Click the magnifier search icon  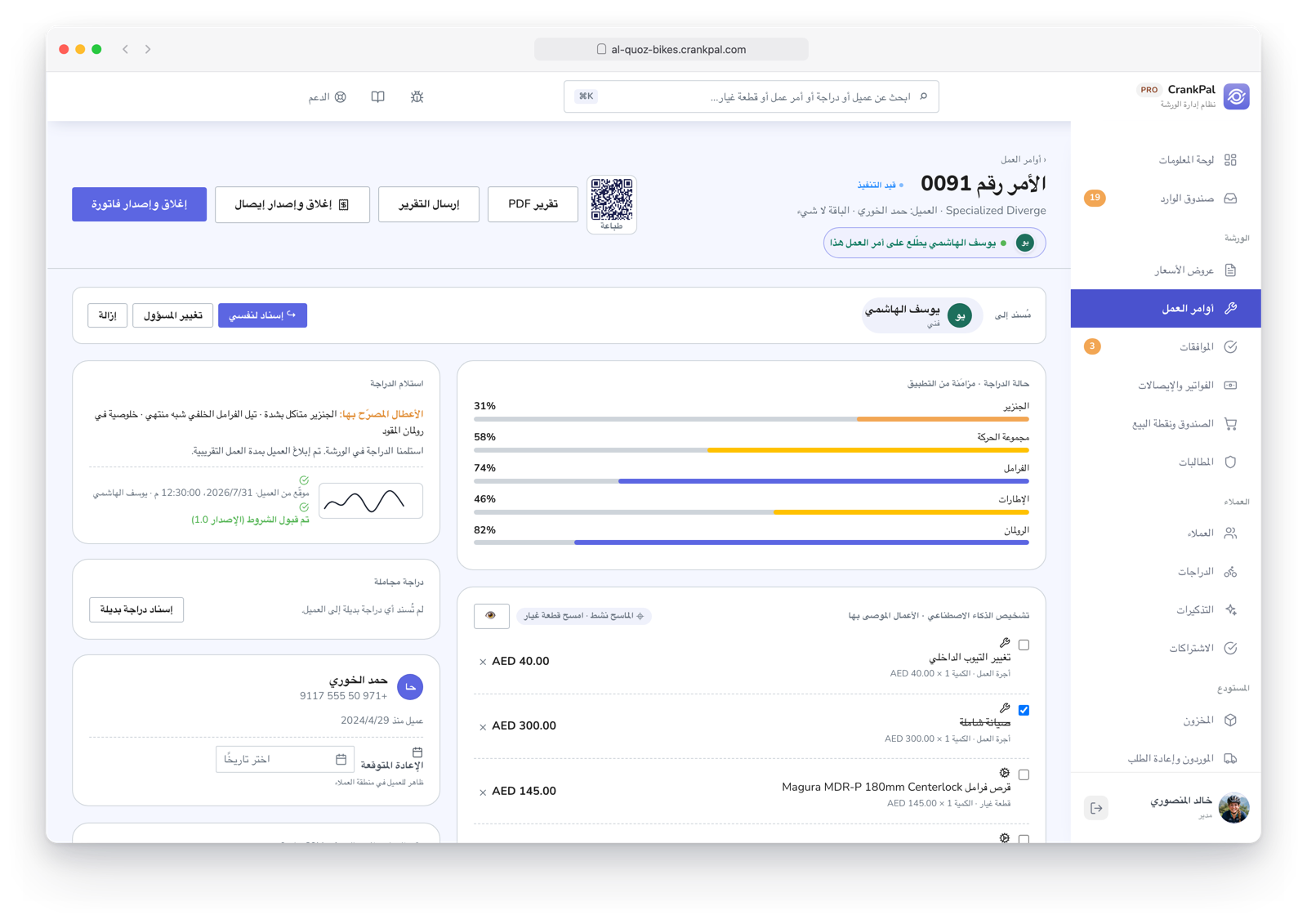pyautogui.click(x=924, y=96)
